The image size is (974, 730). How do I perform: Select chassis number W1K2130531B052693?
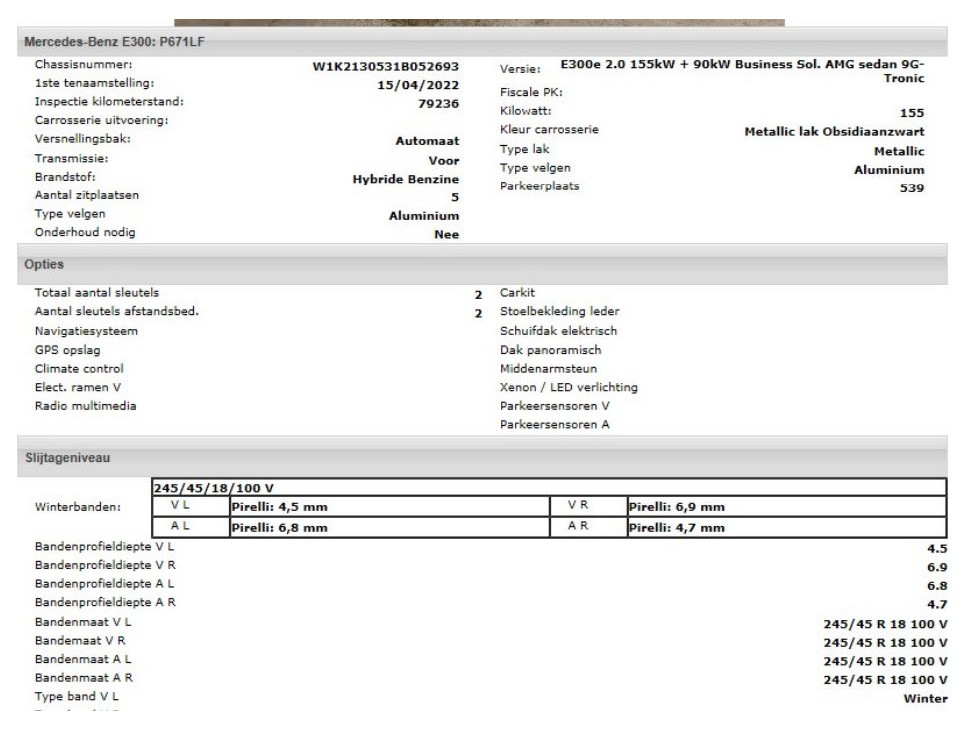pyautogui.click(x=386, y=66)
